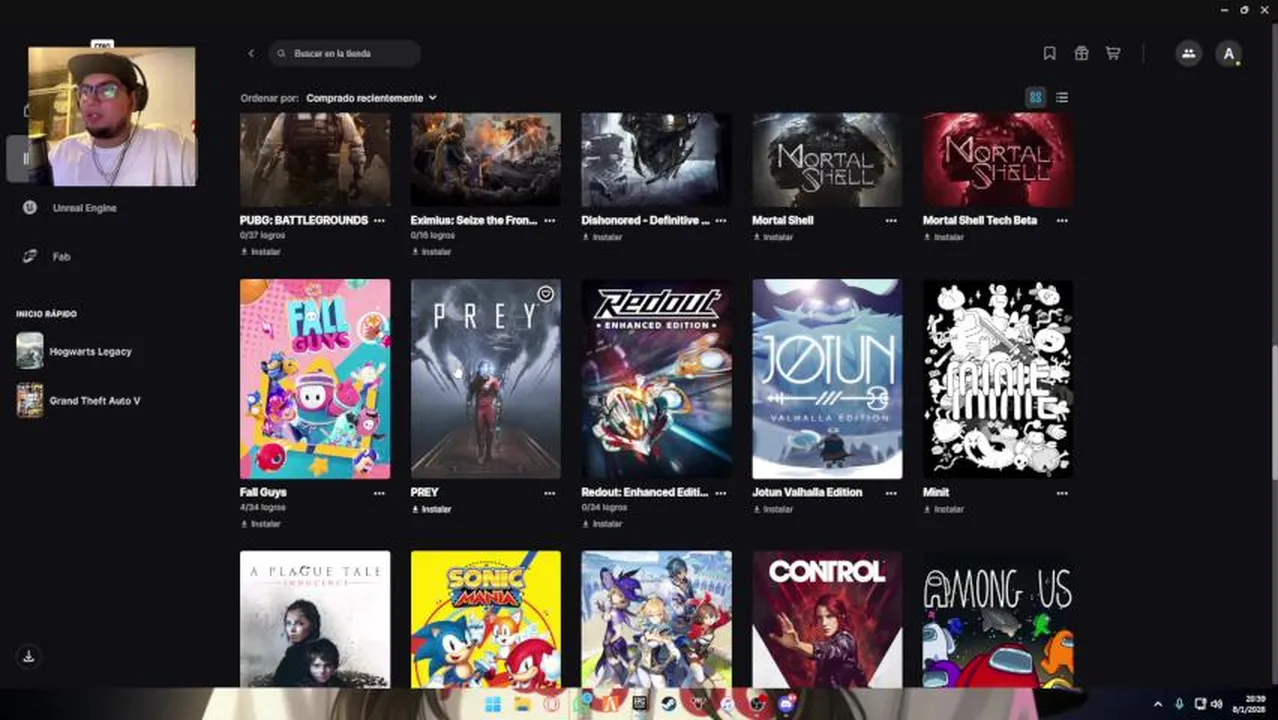Open the Control cover thumbnail
The height and width of the screenshot is (720, 1278).
827,619
